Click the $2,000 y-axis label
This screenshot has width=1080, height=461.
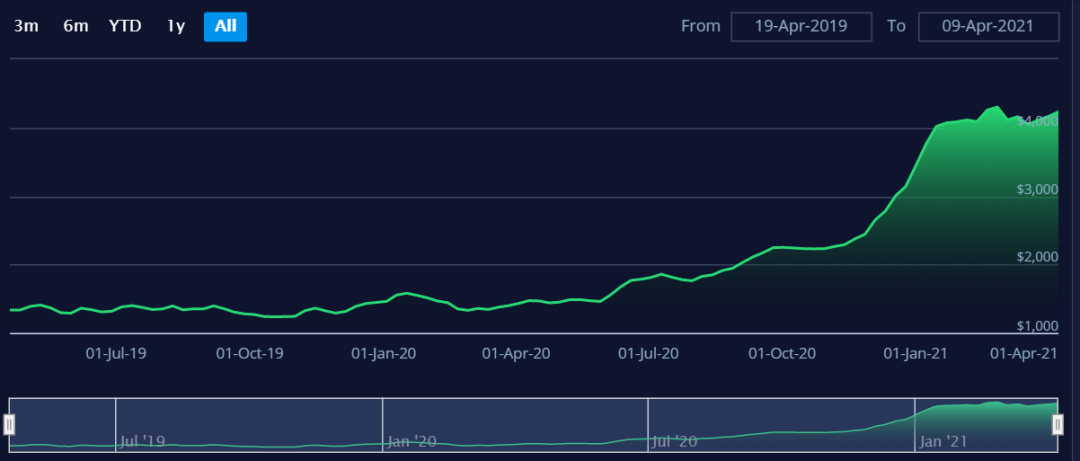pyautogui.click(x=1037, y=257)
